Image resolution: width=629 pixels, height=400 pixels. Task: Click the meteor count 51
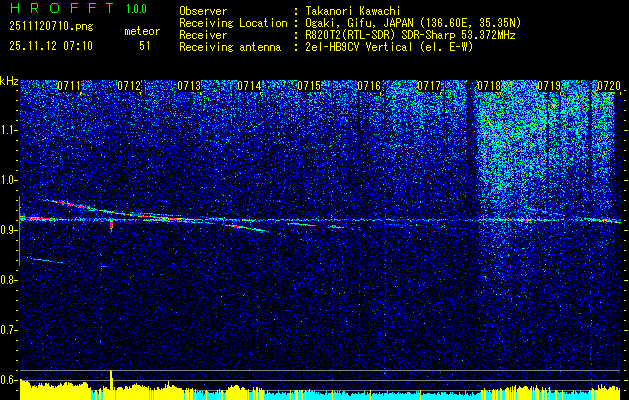(x=145, y=46)
